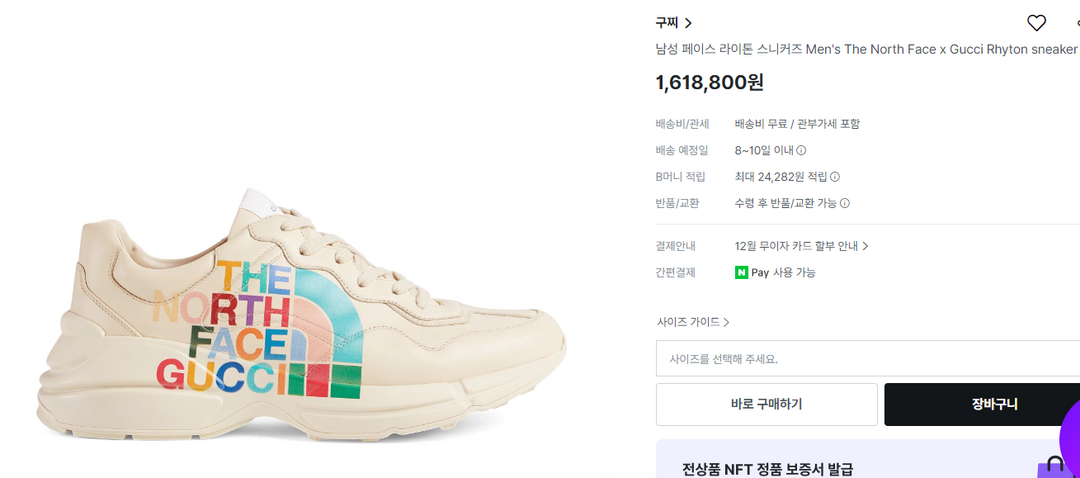1080x478 pixels.
Task: Click the cut-off share icon right of the heart
Action: (x=1077, y=23)
